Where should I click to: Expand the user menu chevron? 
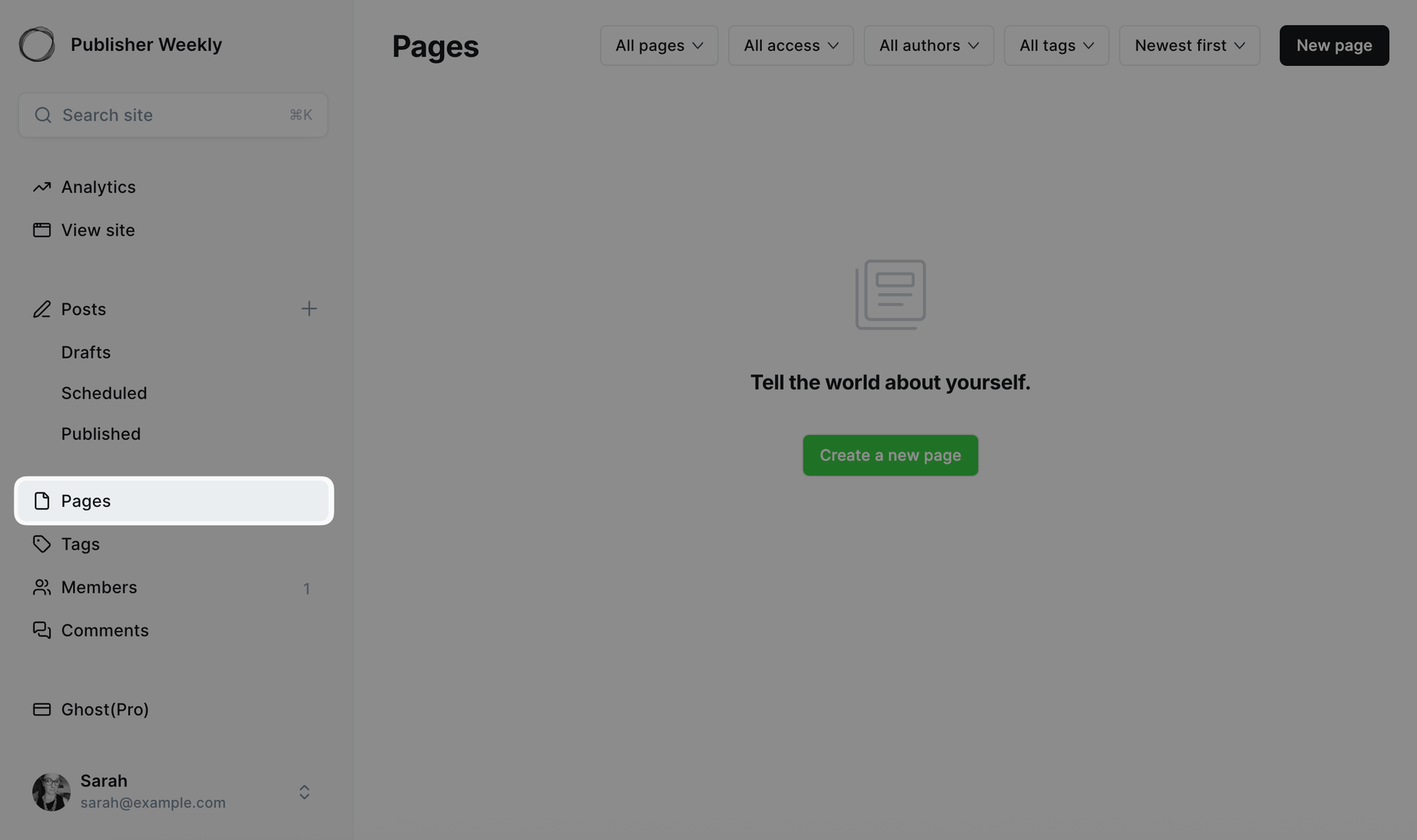[305, 792]
